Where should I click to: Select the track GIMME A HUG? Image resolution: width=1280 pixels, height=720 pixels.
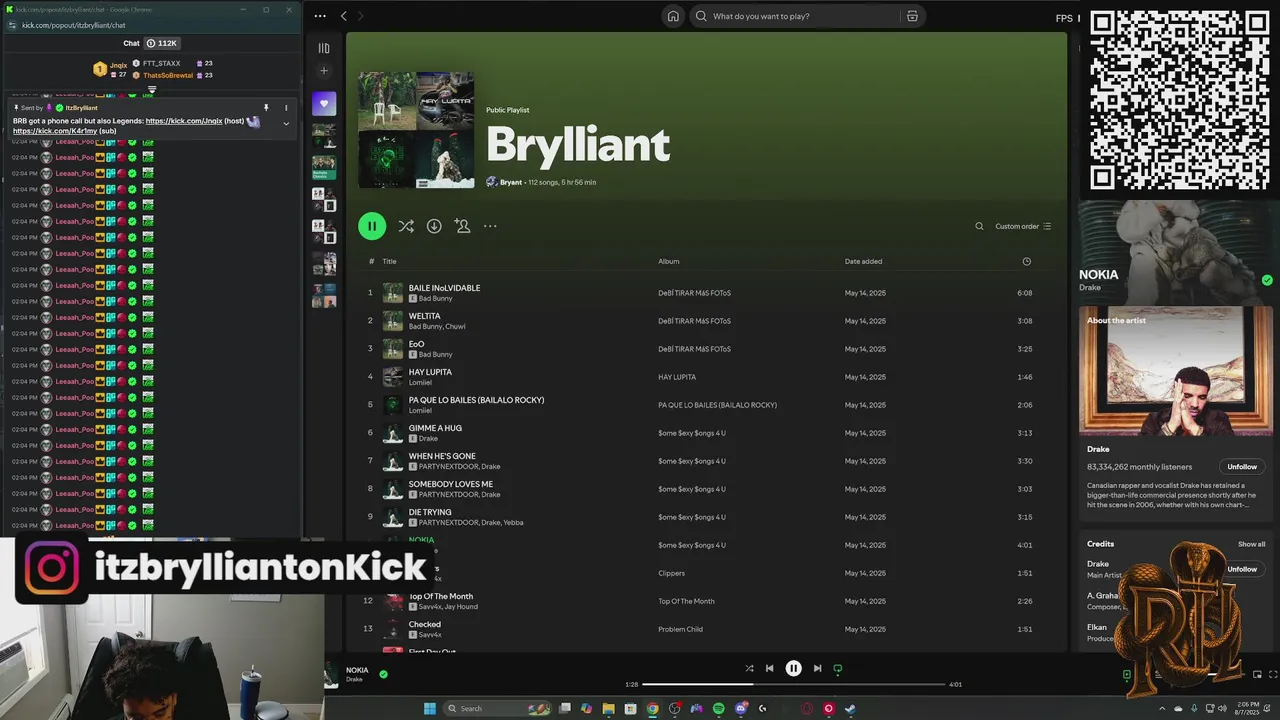pyautogui.click(x=435, y=428)
